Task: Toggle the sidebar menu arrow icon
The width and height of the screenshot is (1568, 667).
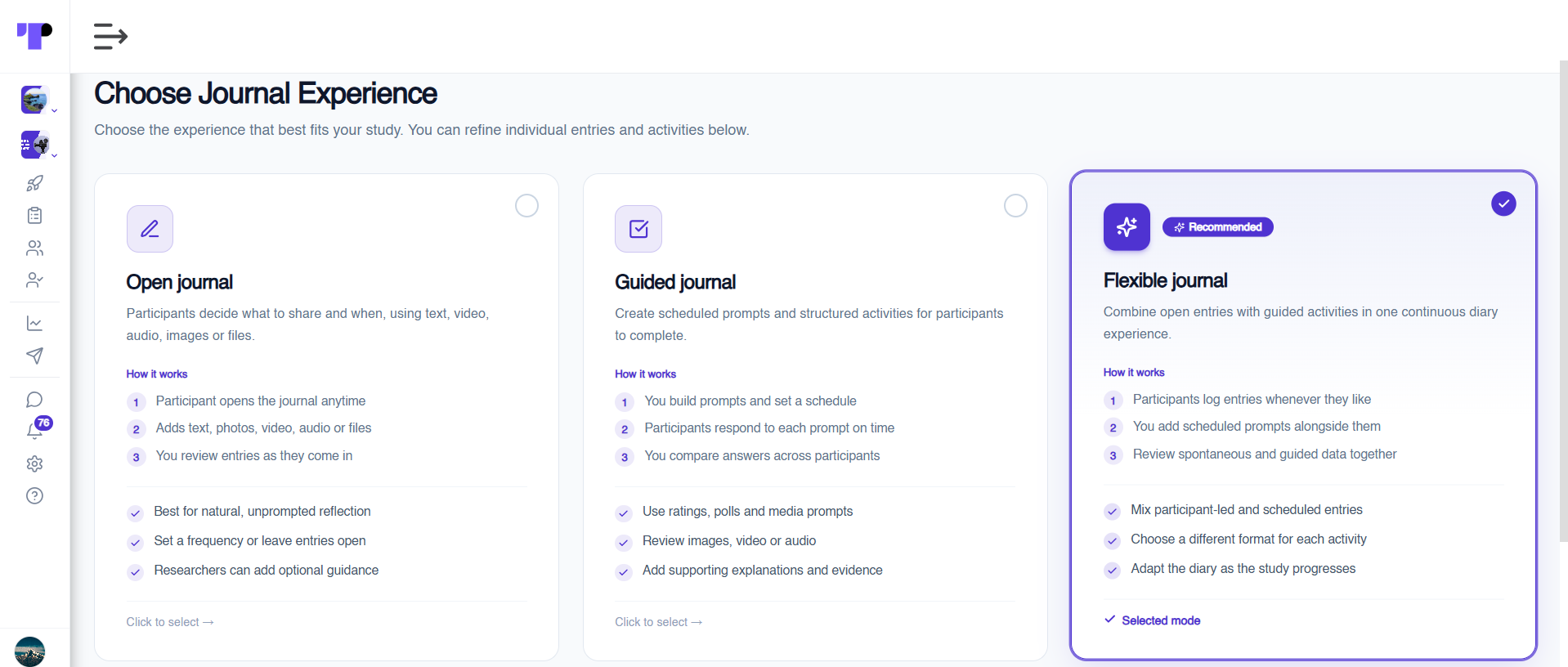Action: click(110, 37)
